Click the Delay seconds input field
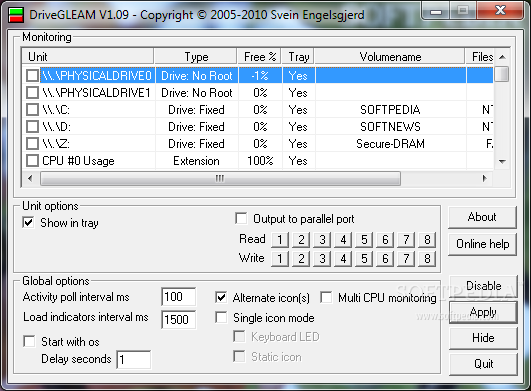Screen dimensions: 531x391 (134, 359)
